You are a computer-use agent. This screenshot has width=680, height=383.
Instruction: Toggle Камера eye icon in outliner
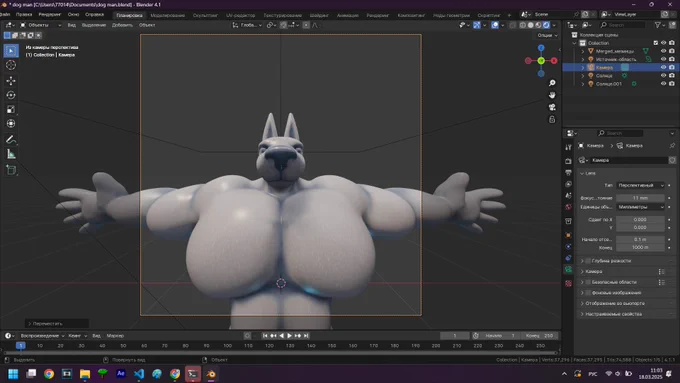pyautogui.click(x=663, y=67)
